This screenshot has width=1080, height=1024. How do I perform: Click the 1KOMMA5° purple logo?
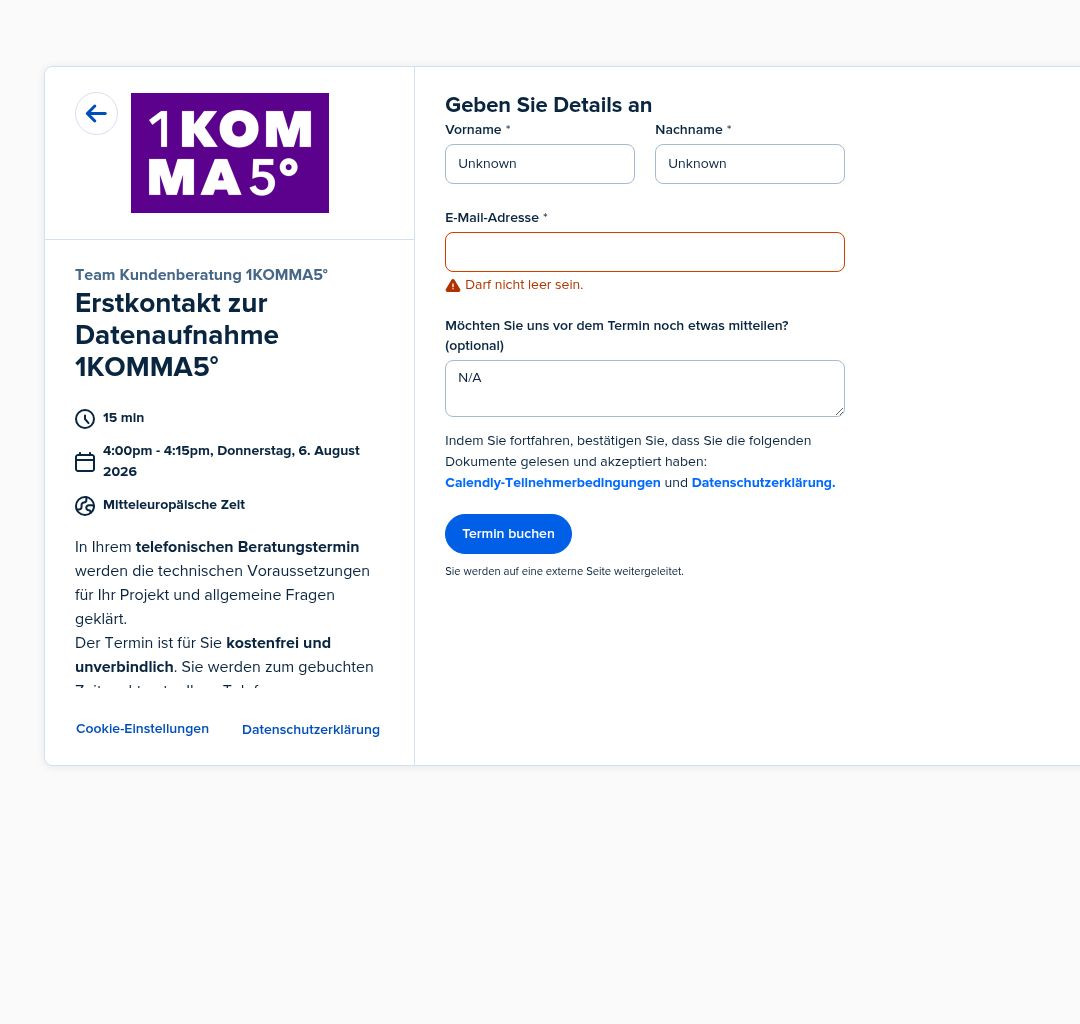230,153
